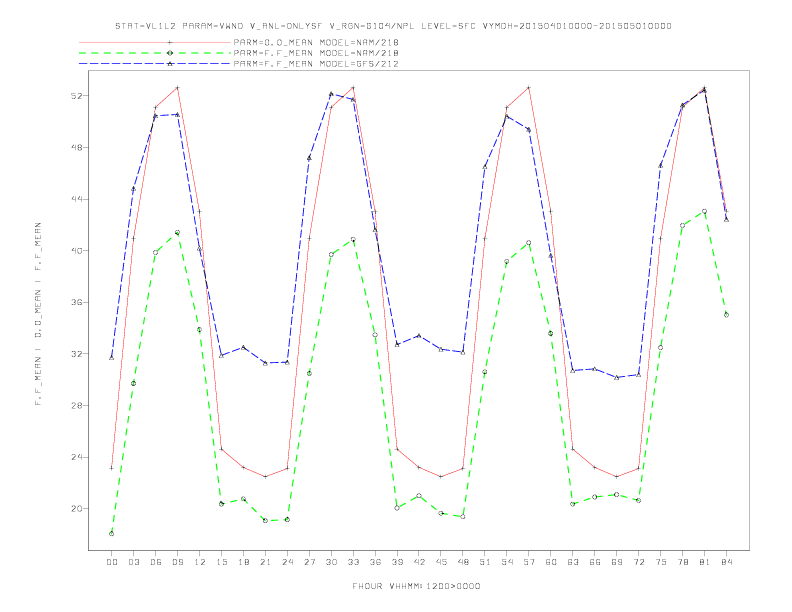Click x-axis tick label 15

[221, 562]
